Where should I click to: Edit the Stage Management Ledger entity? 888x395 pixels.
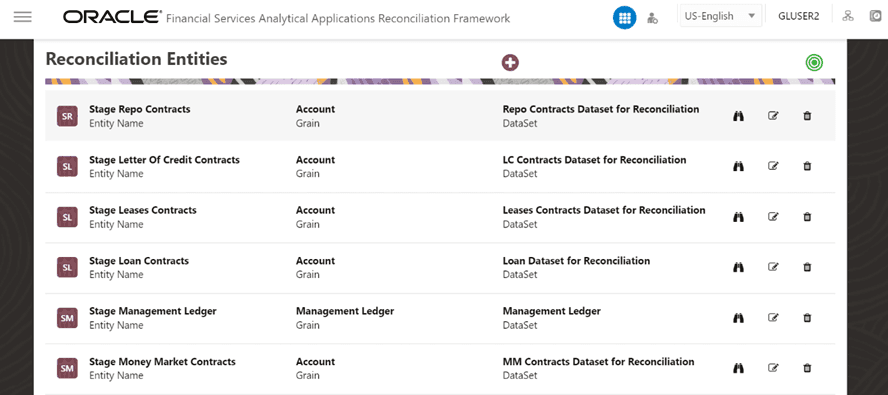773,318
